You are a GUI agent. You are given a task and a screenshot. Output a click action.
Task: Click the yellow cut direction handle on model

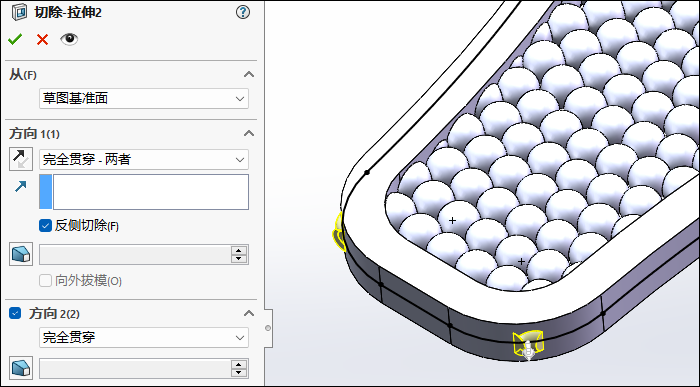point(528,345)
